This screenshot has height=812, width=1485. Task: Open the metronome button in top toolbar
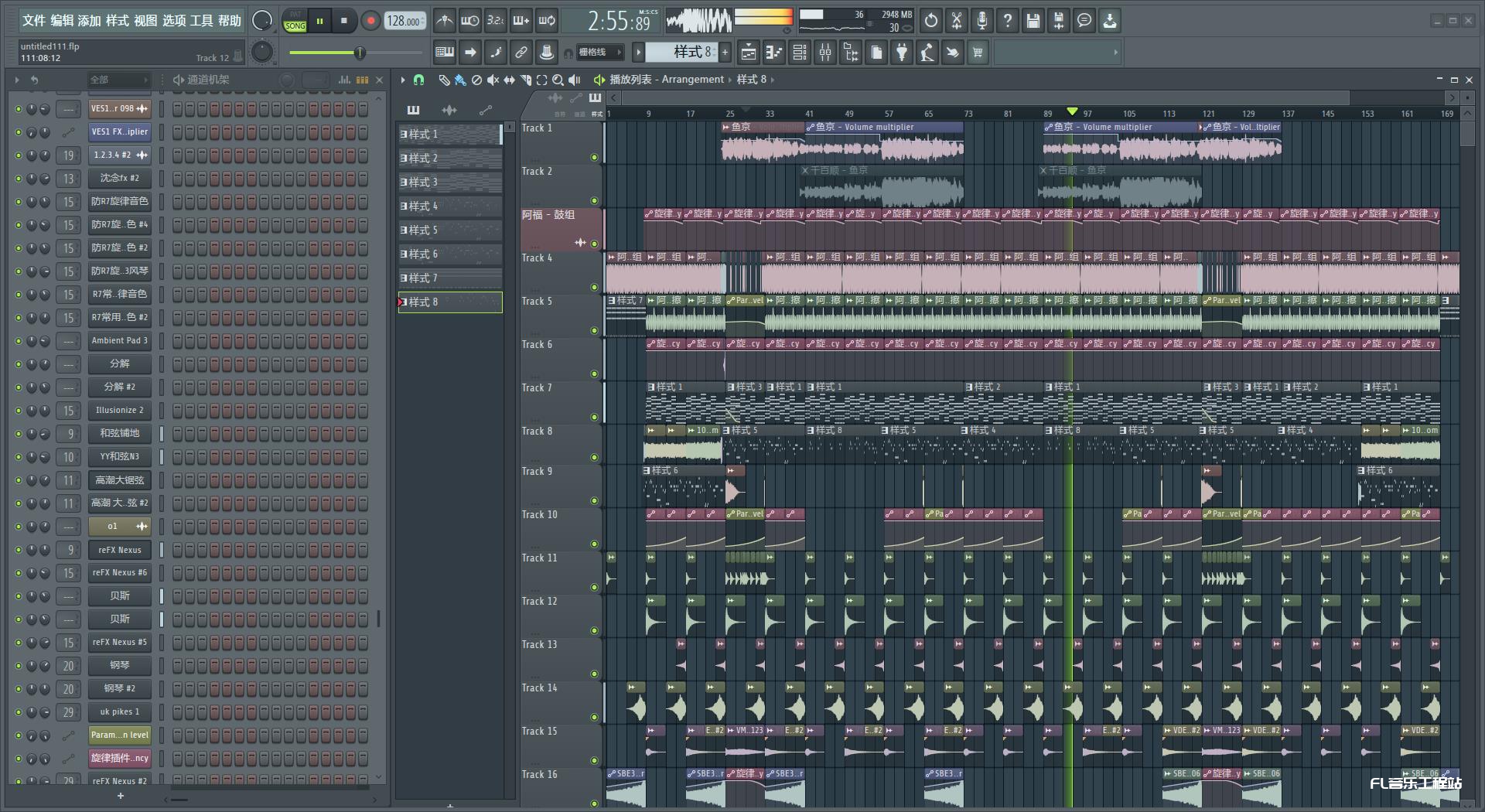(445, 21)
